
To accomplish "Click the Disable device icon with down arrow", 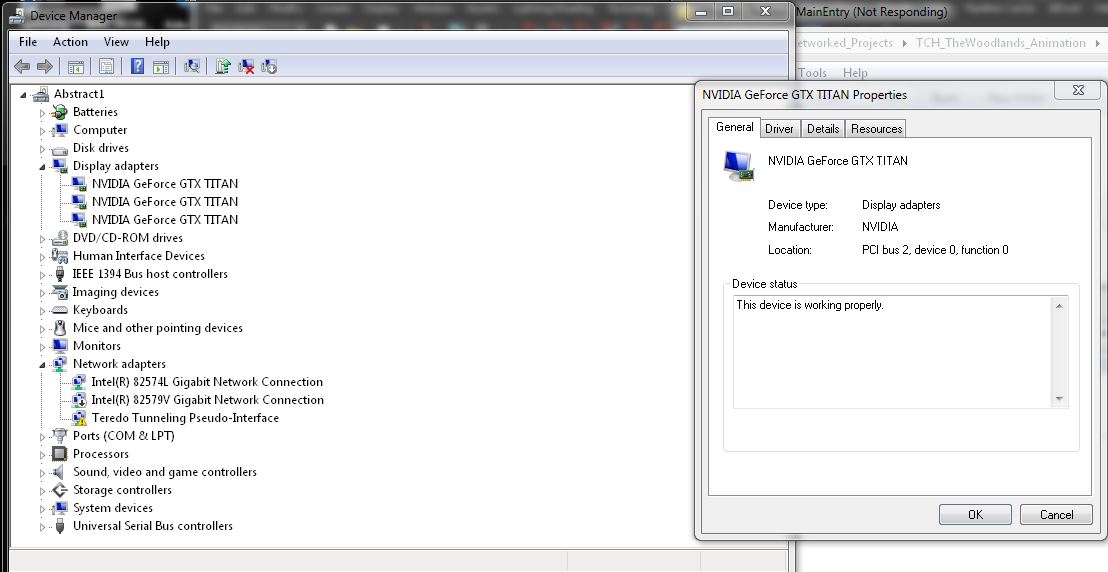I will point(269,66).
